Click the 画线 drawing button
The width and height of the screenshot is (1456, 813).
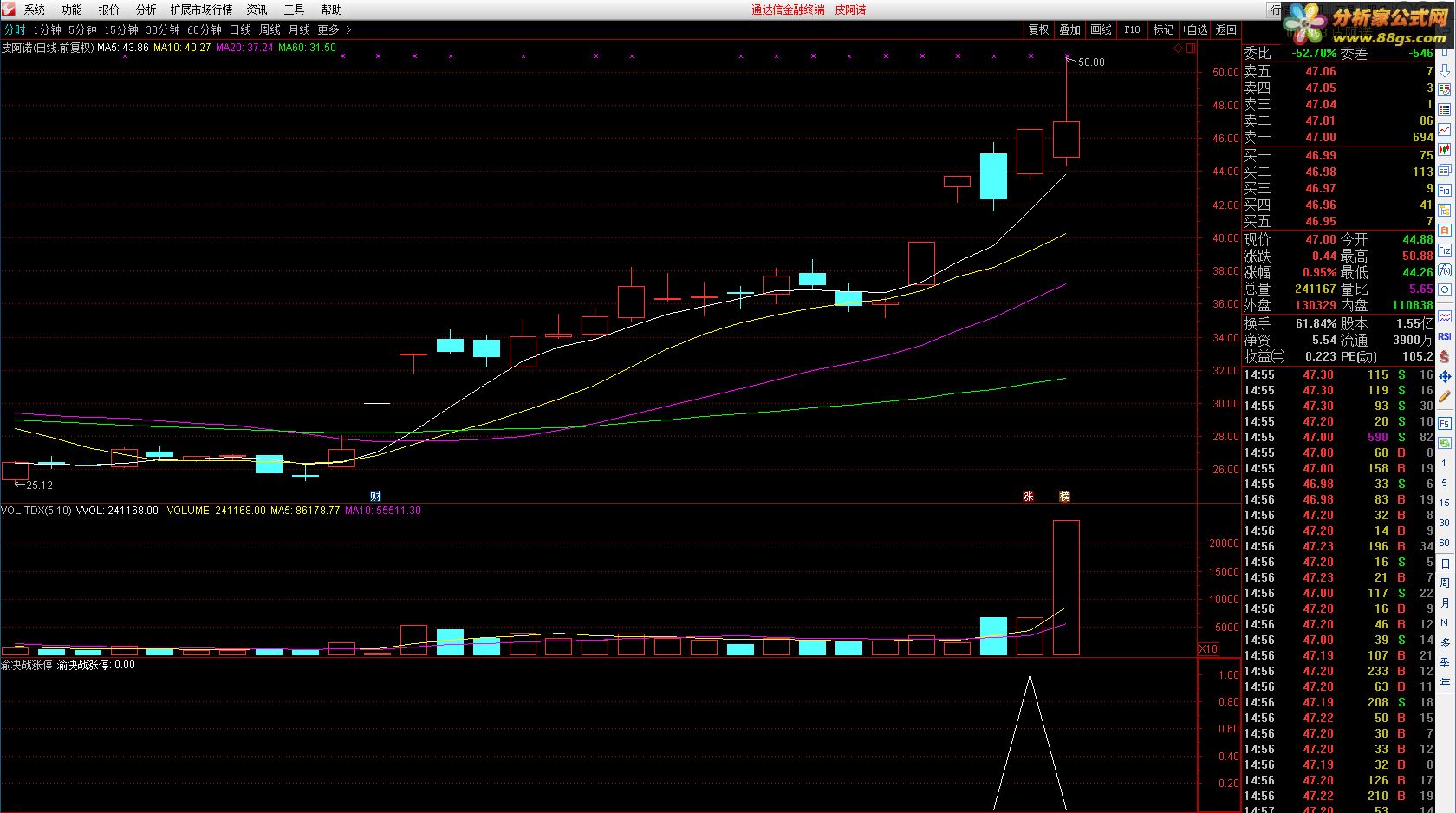click(1101, 29)
